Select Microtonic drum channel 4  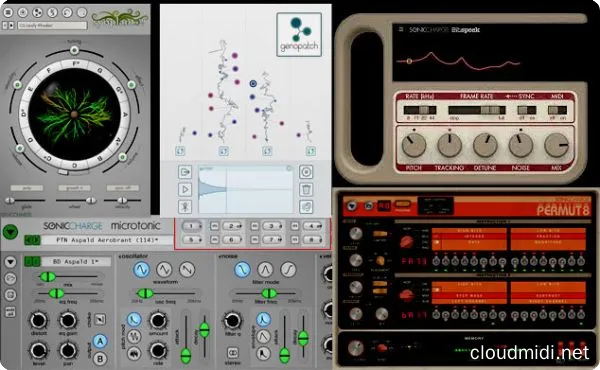pyautogui.click(x=313, y=226)
